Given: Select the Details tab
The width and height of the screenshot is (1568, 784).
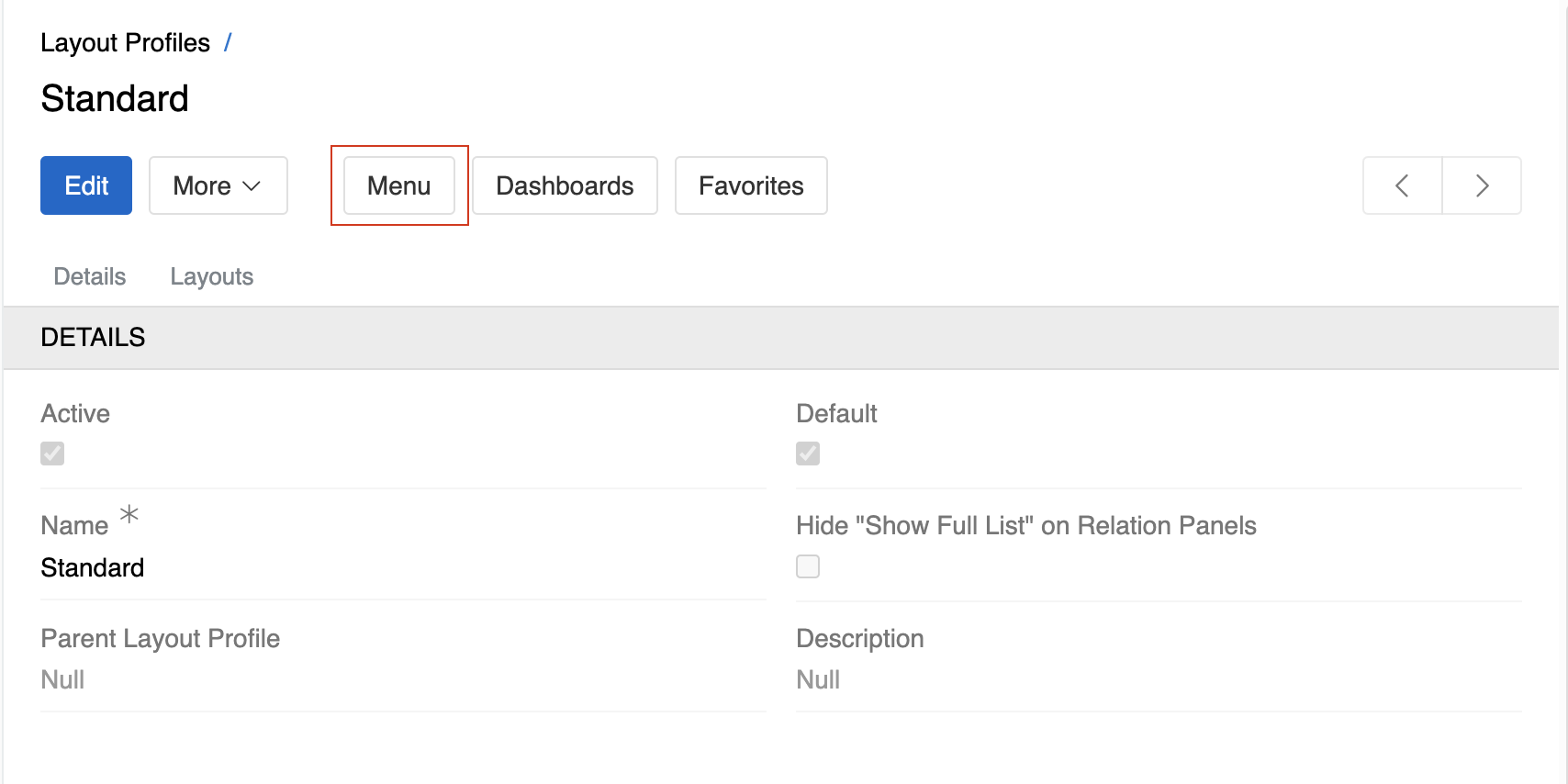Looking at the screenshot, I should click(x=89, y=276).
